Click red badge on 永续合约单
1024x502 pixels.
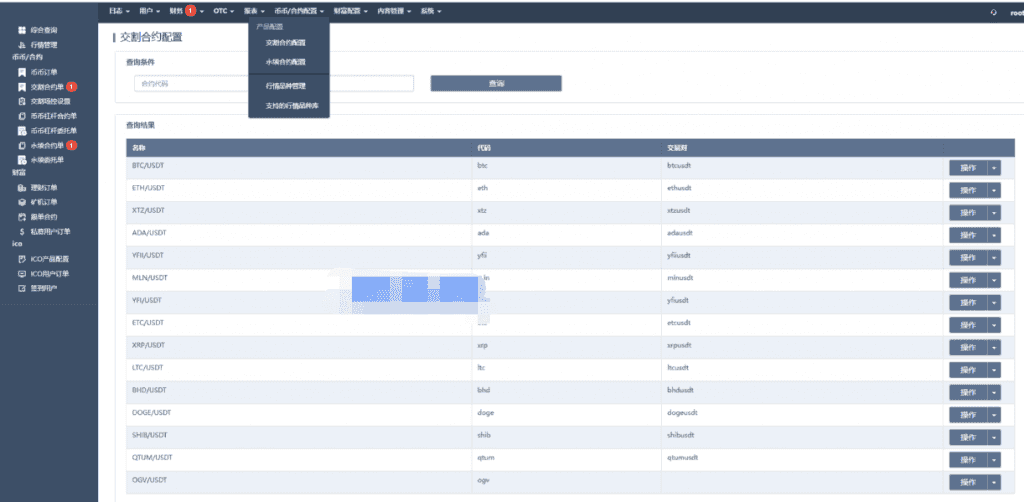(71, 146)
